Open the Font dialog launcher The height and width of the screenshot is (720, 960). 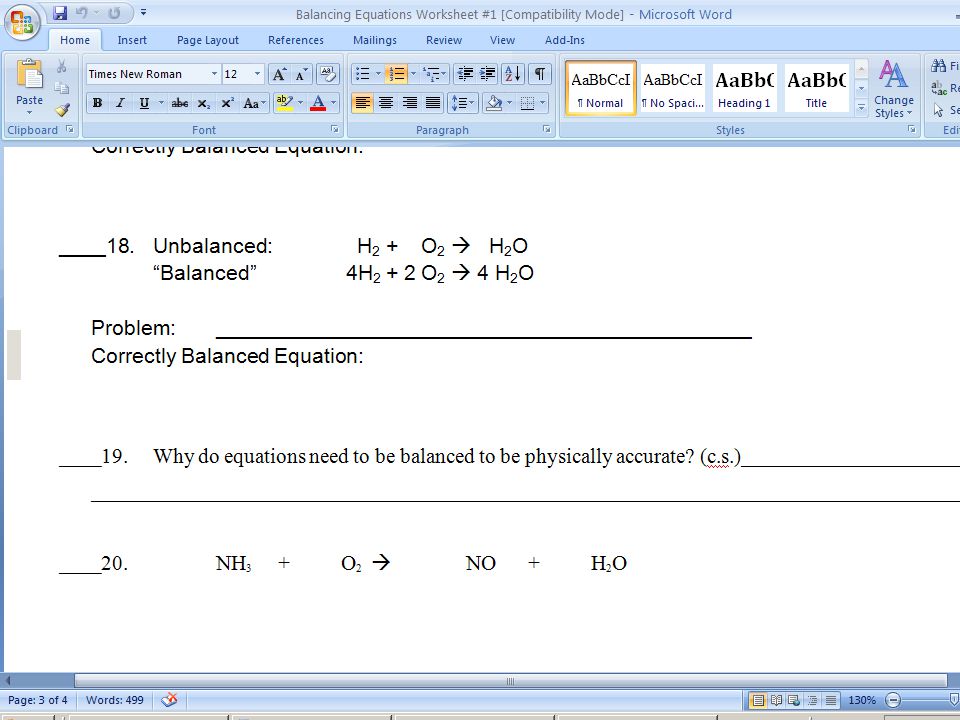pyautogui.click(x=335, y=129)
